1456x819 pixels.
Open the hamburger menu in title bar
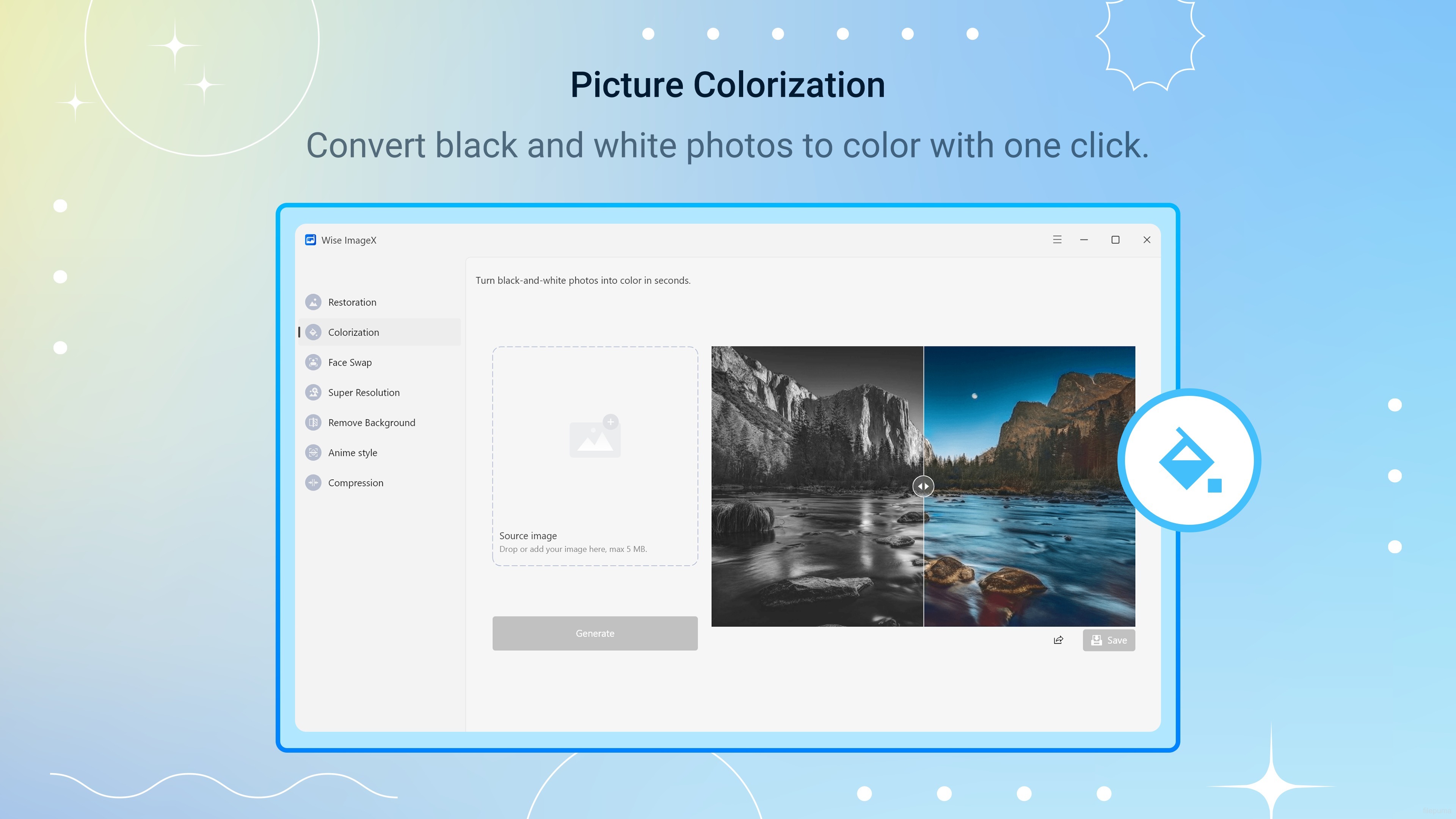click(x=1057, y=240)
